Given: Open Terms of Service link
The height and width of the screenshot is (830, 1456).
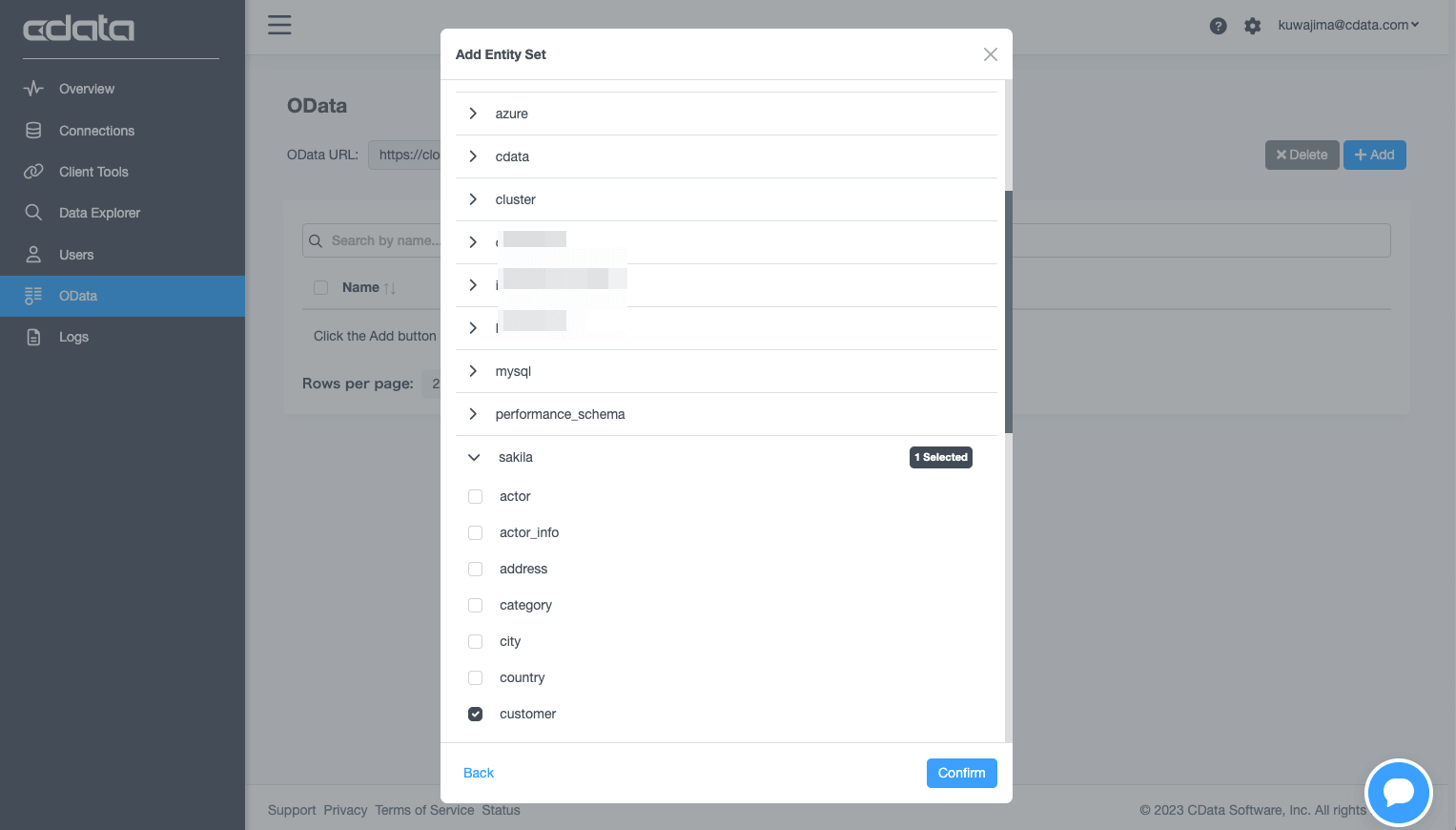Looking at the screenshot, I should (x=424, y=810).
